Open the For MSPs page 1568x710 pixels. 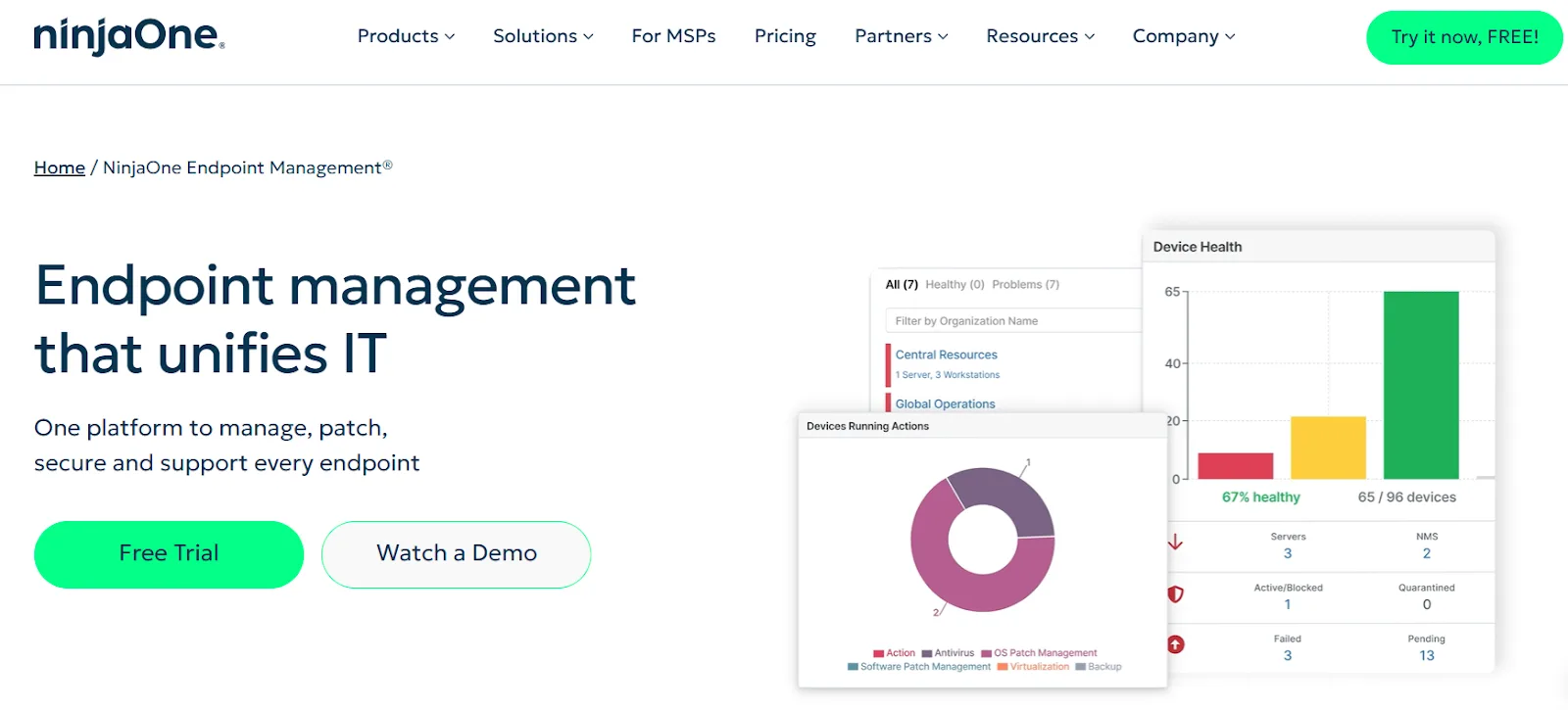click(673, 36)
